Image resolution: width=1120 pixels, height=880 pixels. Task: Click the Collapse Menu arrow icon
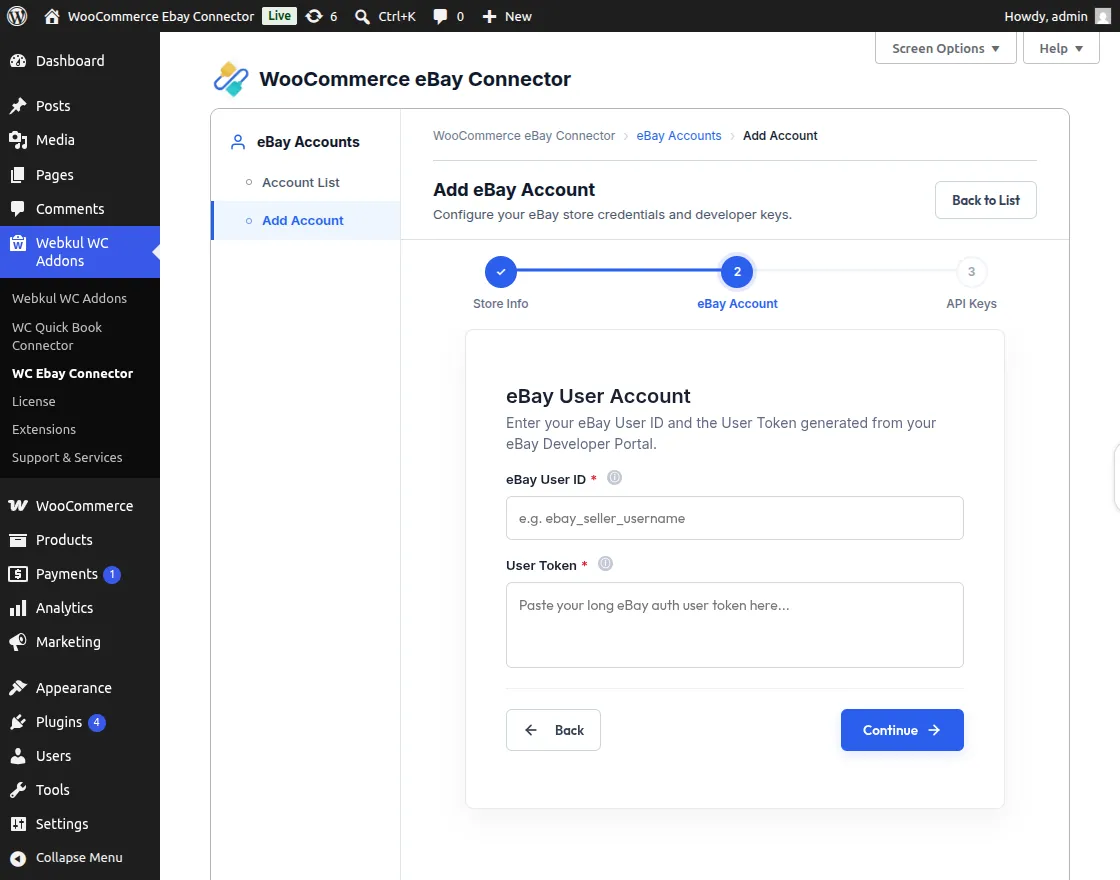18,858
